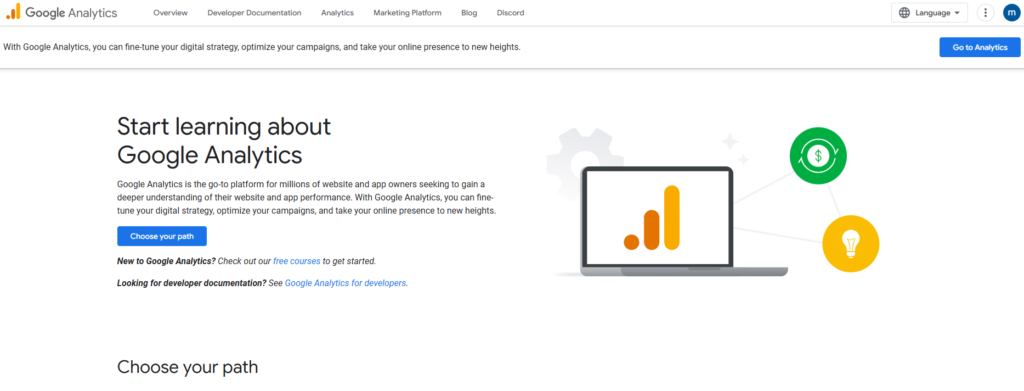Follow the free courses link
This screenshot has height=391, width=1024.
[296, 261]
